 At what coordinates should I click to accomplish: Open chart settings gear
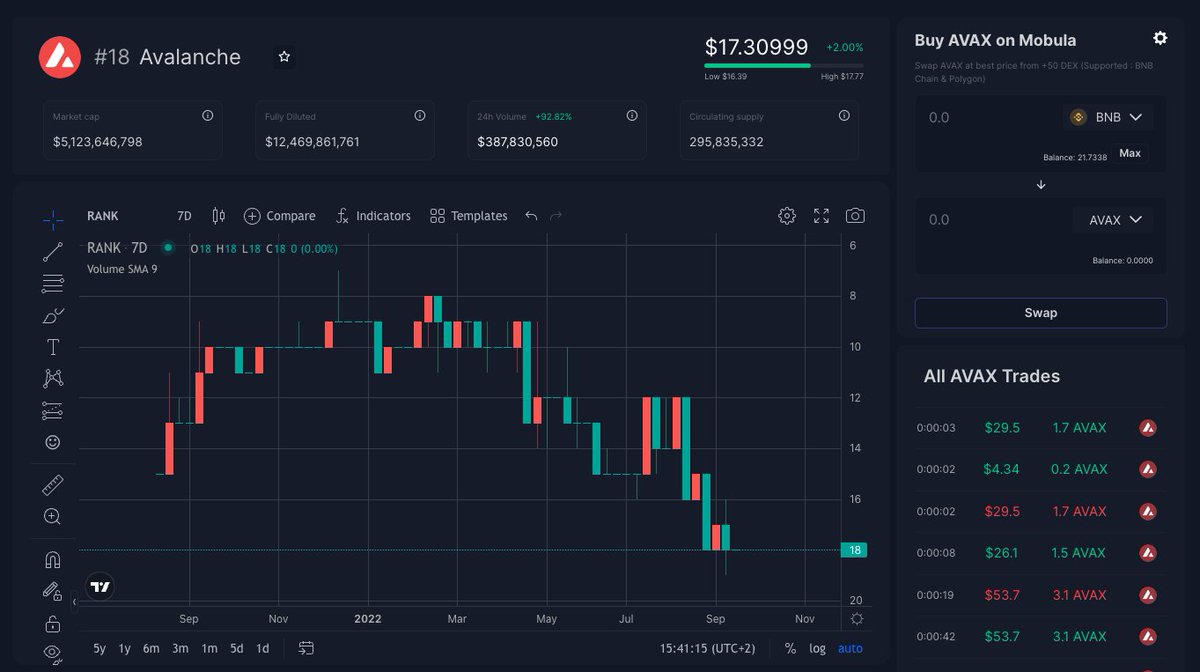point(787,216)
